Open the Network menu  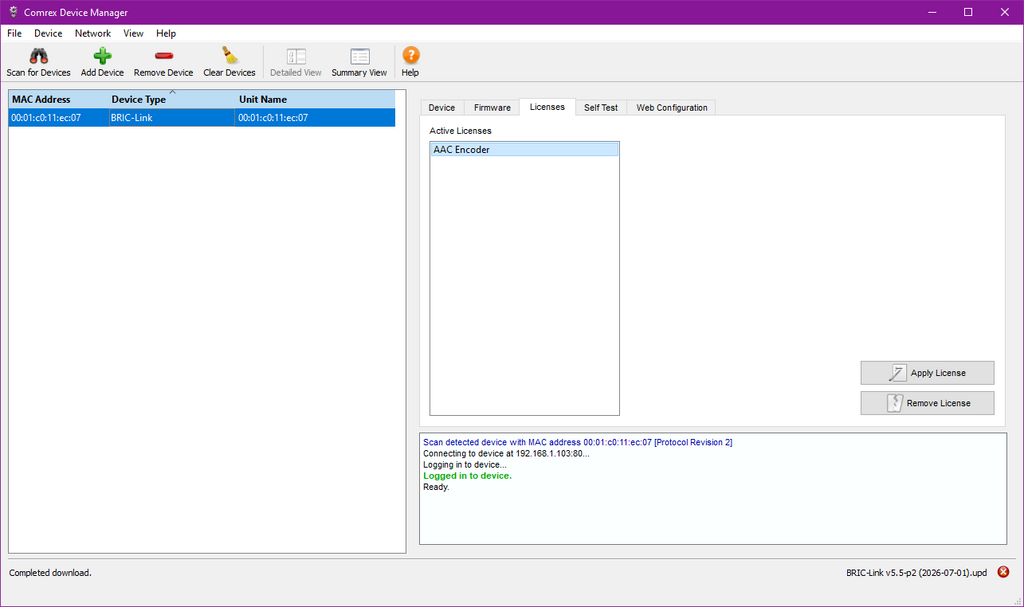[93, 33]
